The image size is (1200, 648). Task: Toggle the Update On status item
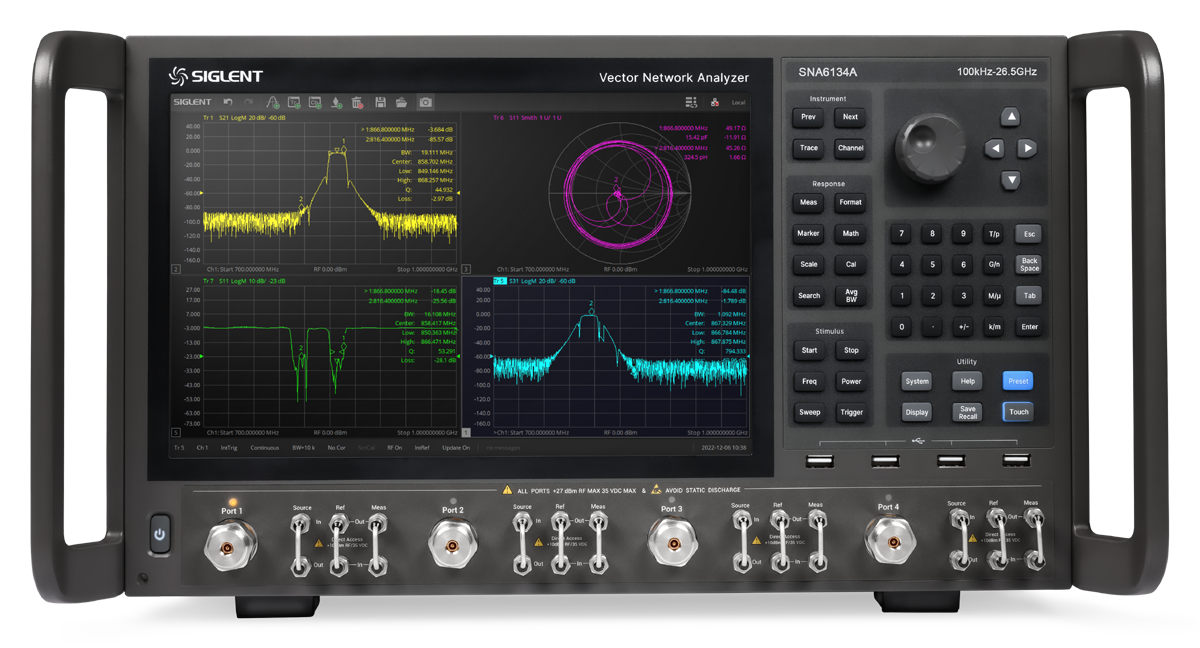(x=455, y=448)
